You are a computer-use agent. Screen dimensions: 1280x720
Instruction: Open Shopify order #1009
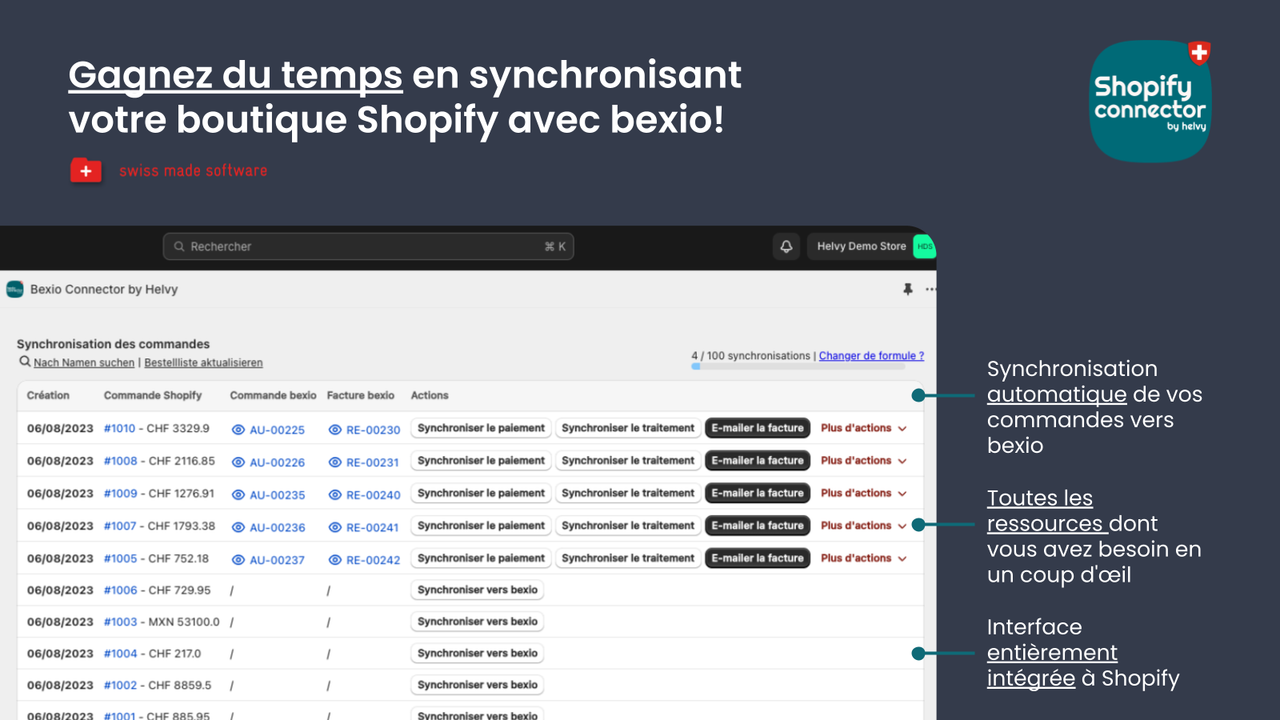(x=120, y=493)
